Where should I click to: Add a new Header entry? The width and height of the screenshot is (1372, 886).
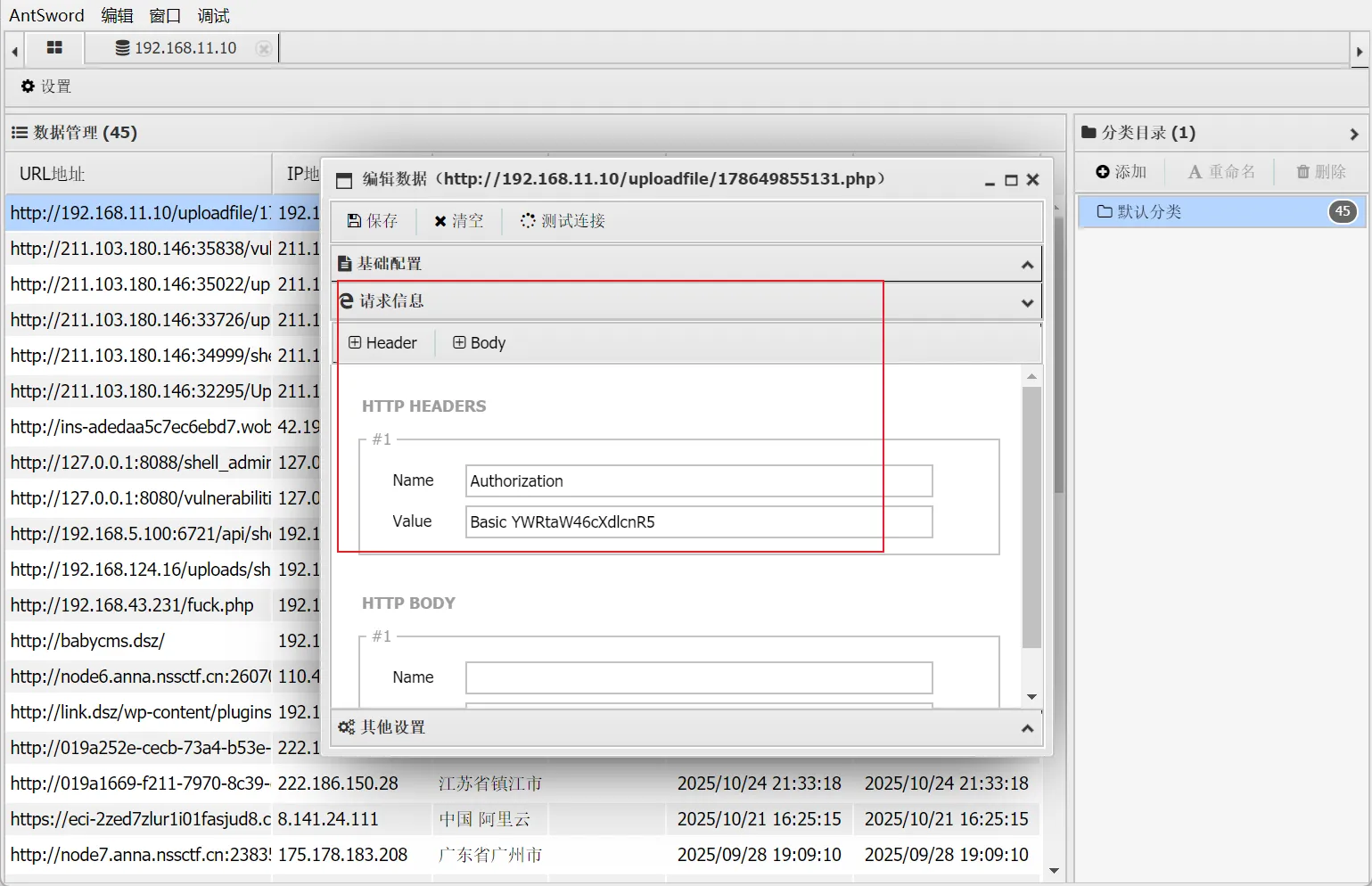(x=382, y=343)
